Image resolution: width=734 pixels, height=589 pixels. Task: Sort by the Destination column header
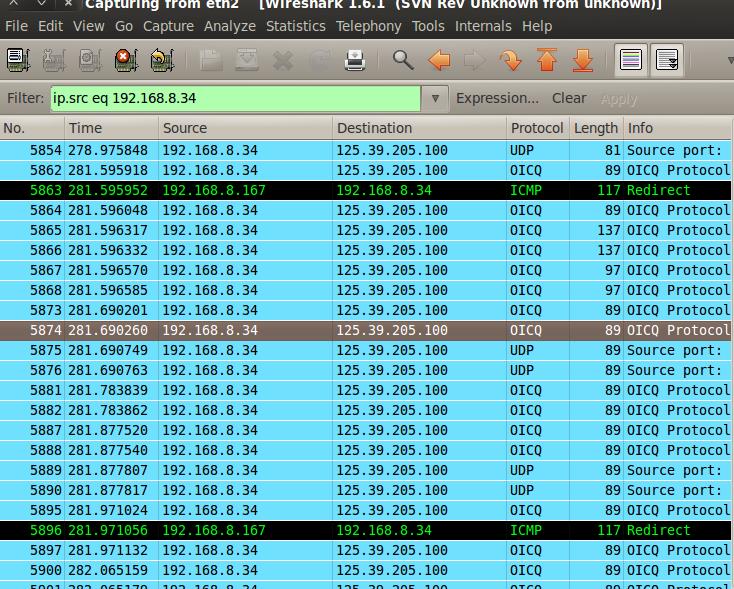pyautogui.click(x=419, y=128)
